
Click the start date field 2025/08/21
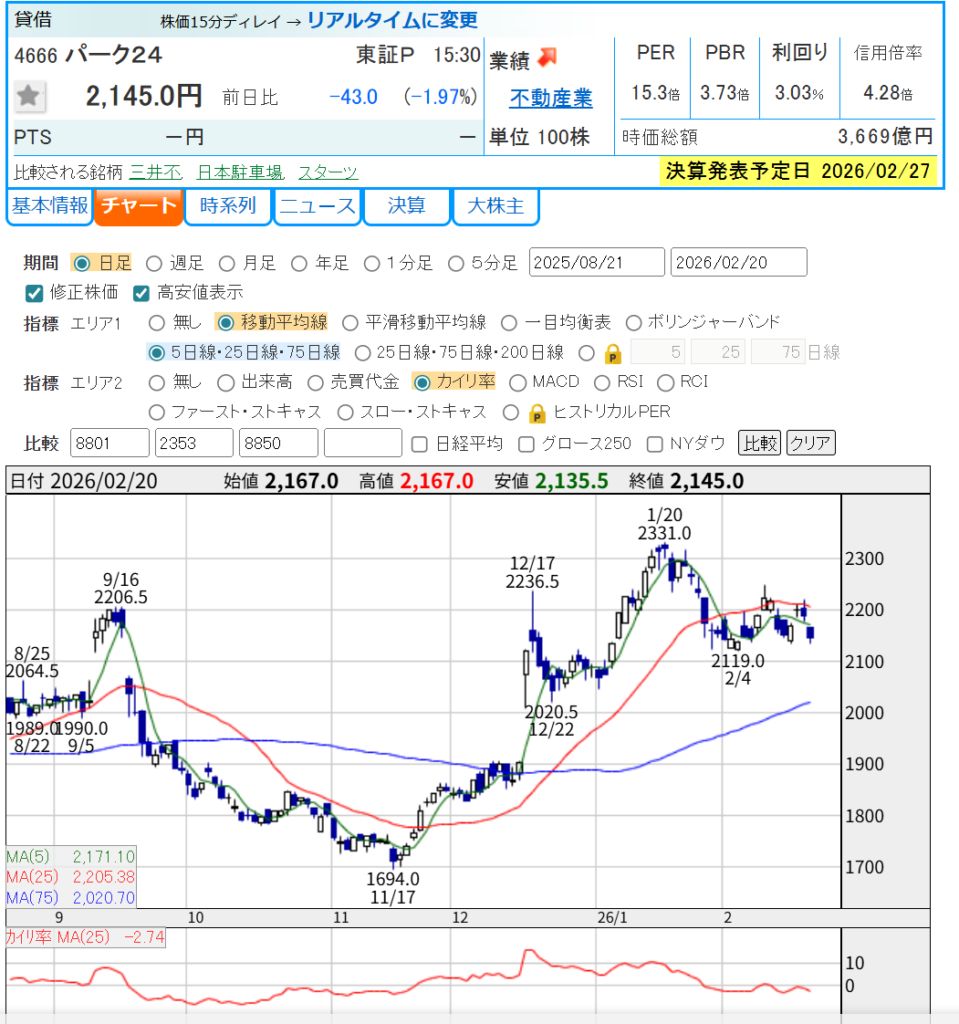click(596, 263)
